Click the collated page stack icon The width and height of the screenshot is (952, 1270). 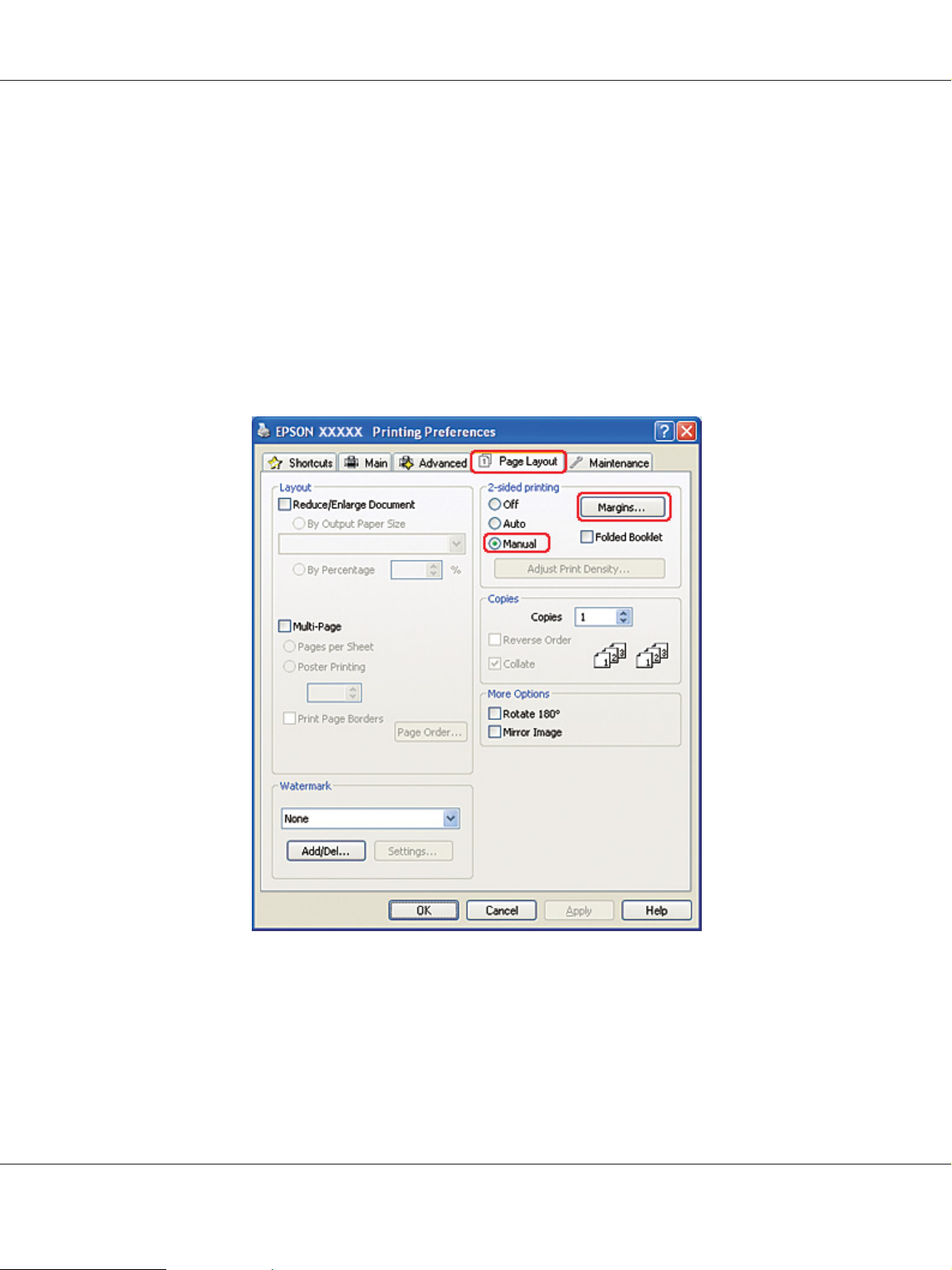tap(610, 655)
